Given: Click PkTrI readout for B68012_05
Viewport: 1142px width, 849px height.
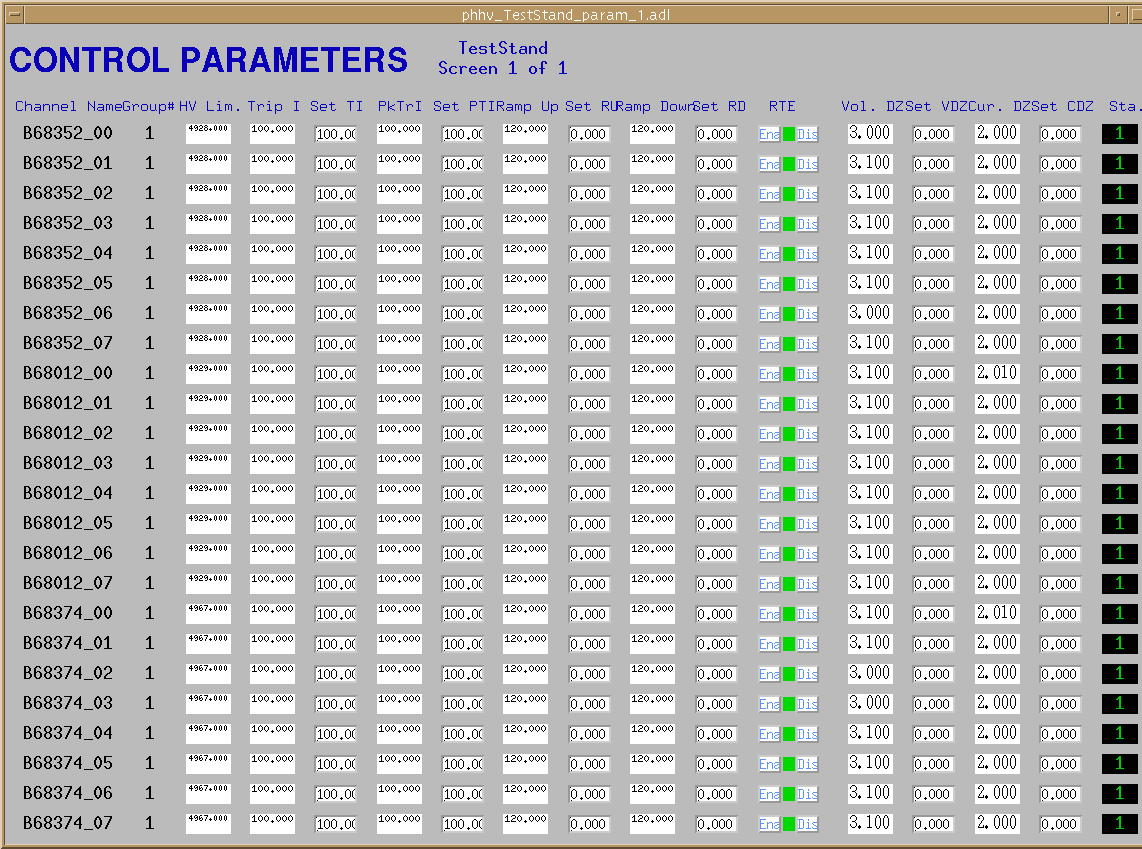Looking at the screenshot, I should [x=399, y=523].
